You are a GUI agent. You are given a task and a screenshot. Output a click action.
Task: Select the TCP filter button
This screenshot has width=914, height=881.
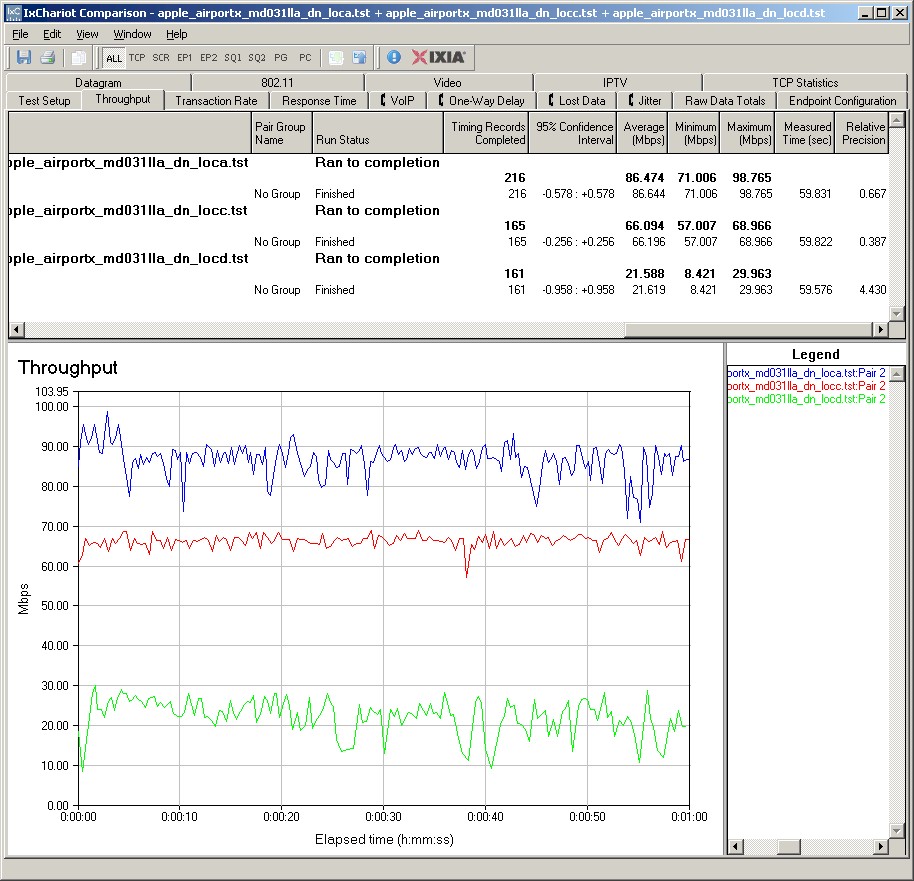(x=137, y=58)
